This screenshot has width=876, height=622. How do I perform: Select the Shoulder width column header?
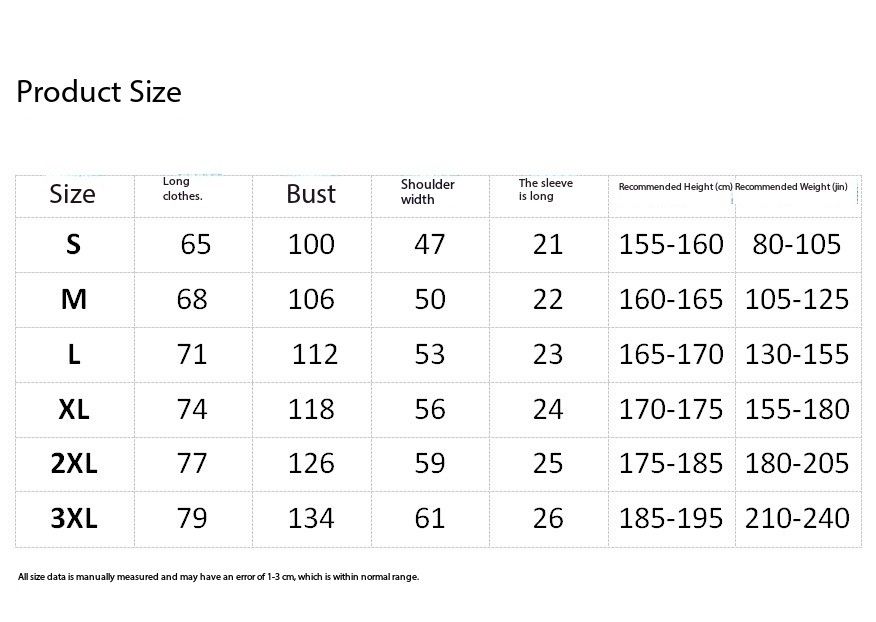click(x=427, y=191)
